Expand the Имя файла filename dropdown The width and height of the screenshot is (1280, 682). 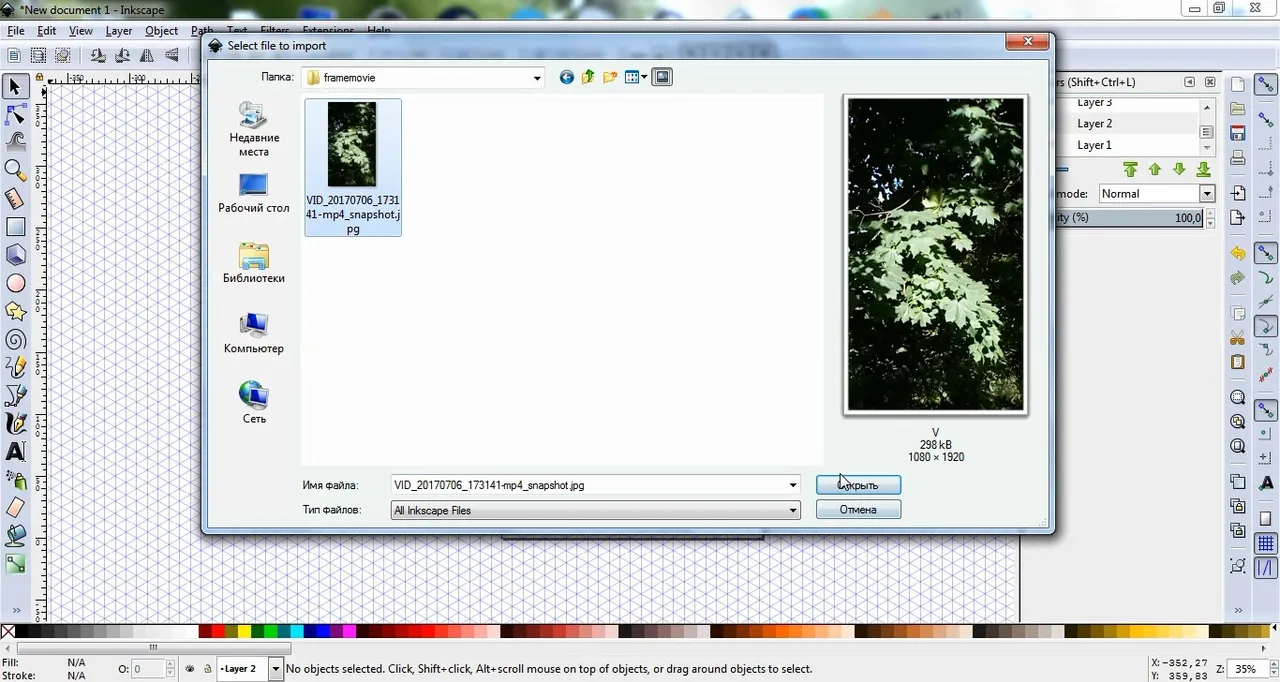tap(792, 485)
